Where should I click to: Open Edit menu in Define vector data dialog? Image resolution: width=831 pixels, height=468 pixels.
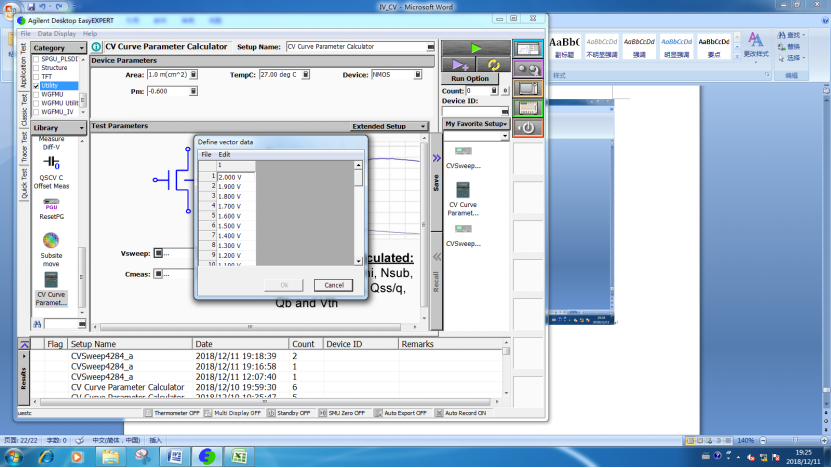(224, 155)
